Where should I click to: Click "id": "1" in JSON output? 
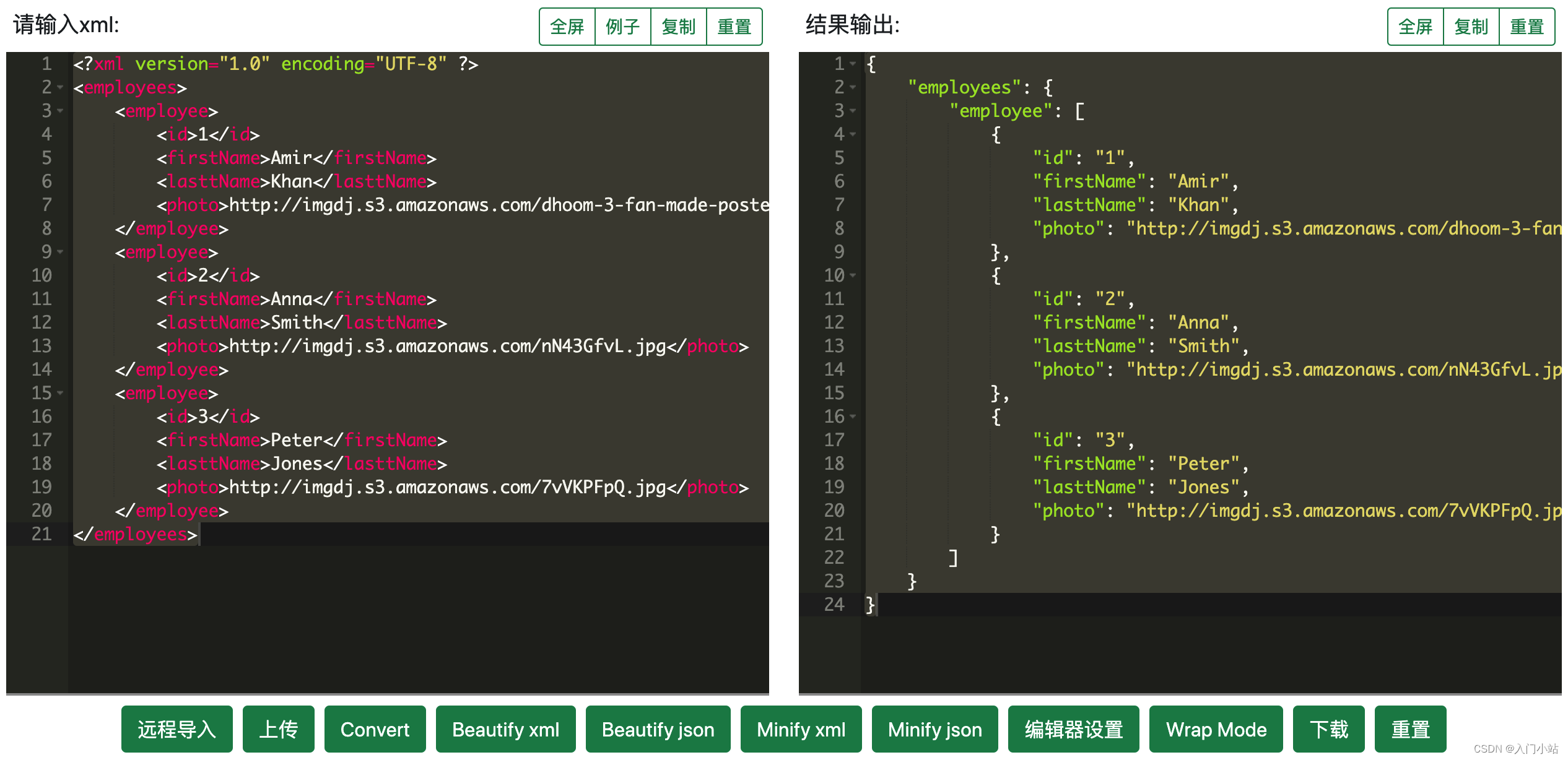(x=1084, y=158)
